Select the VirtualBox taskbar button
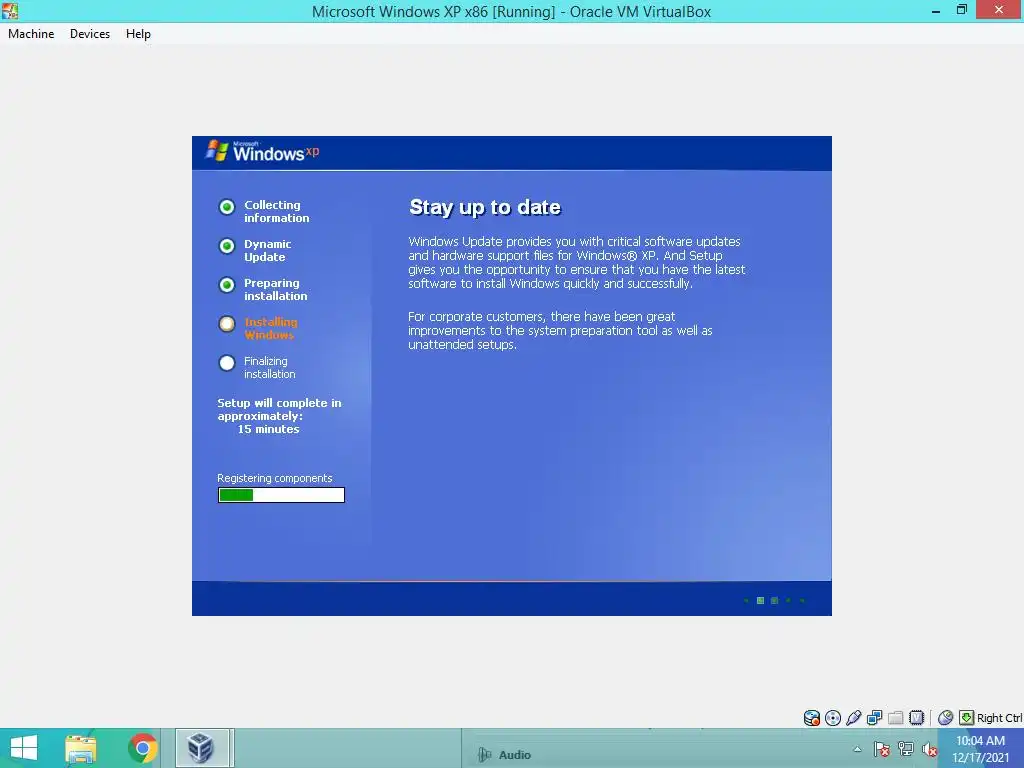This screenshot has width=1024, height=768. click(x=201, y=748)
